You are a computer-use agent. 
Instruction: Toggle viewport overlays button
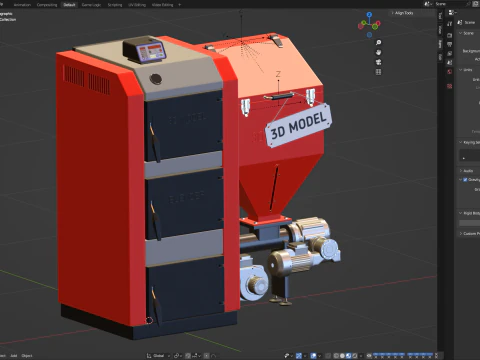313,356
